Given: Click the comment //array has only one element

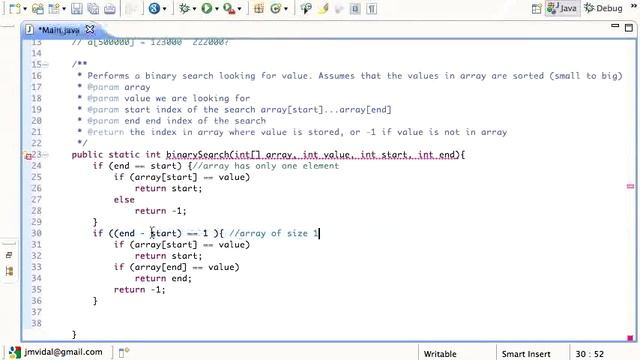Looking at the screenshot, I should pos(265,166).
